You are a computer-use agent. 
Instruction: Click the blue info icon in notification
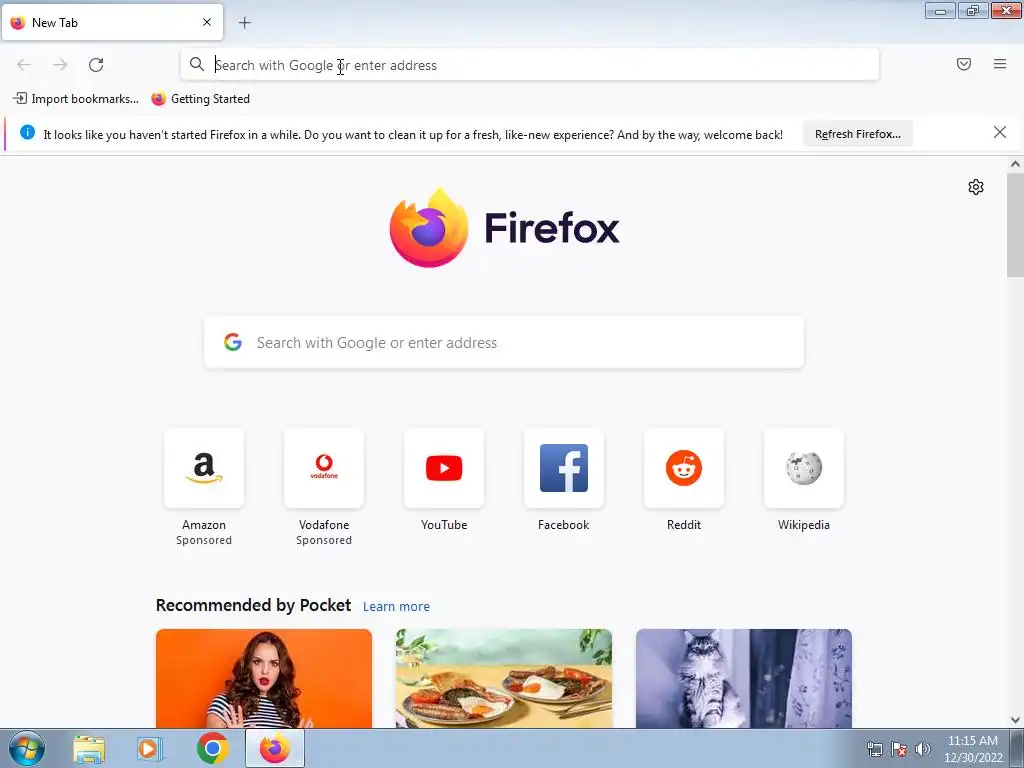click(x=27, y=132)
